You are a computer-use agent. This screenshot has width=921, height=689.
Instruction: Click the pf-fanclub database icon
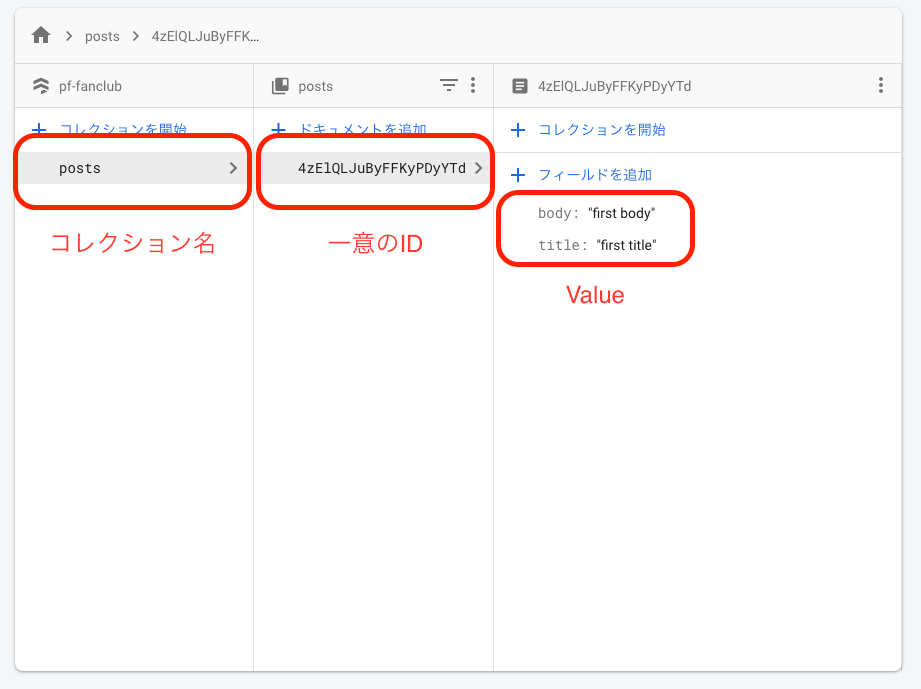(40, 86)
